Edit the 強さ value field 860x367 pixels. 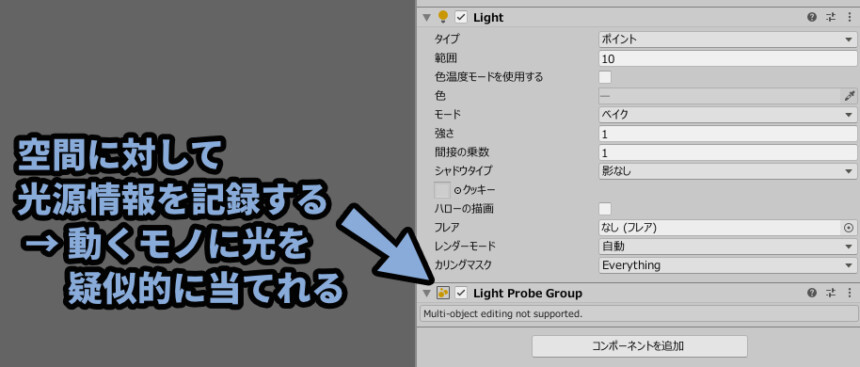pyautogui.click(x=727, y=134)
